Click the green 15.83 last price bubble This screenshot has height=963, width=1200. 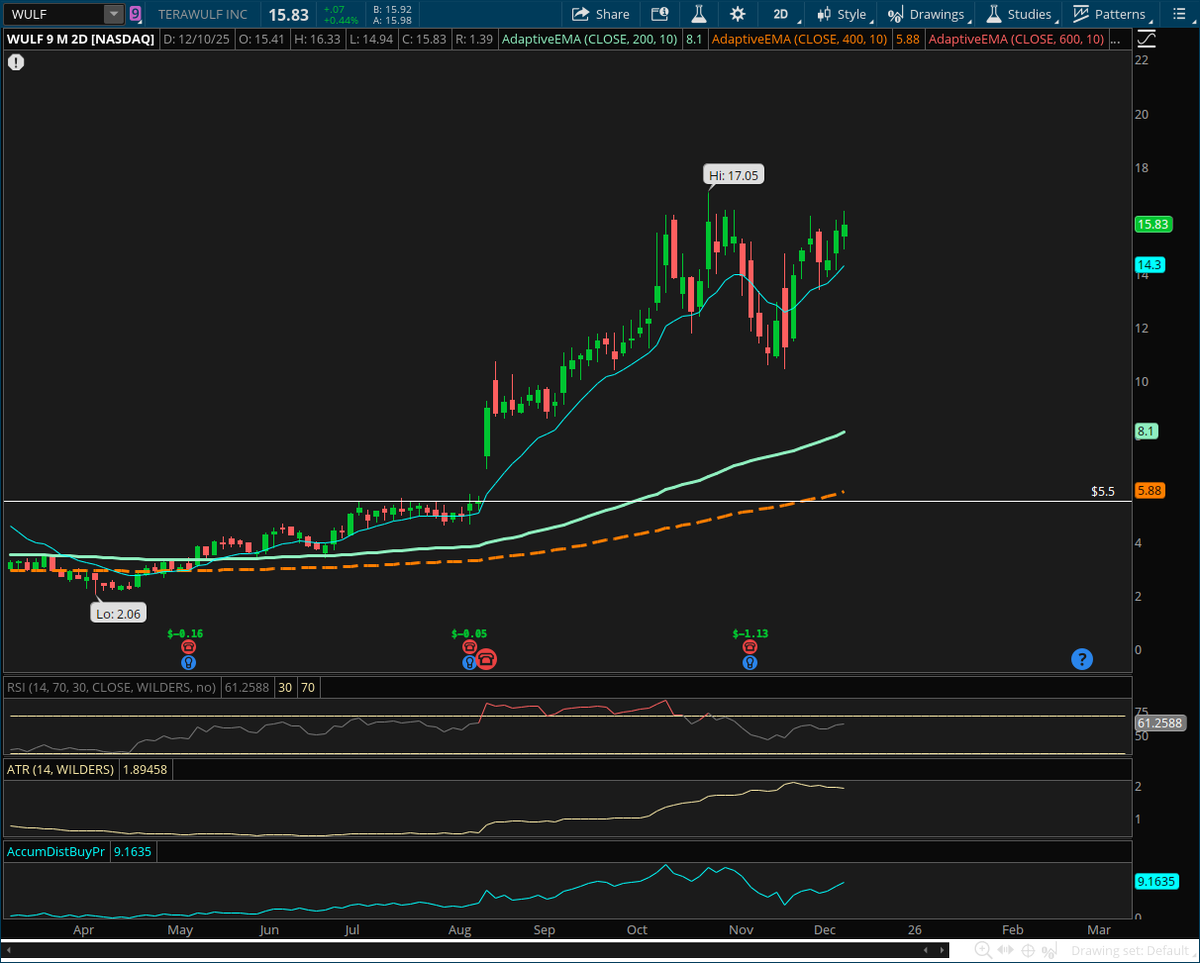coord(1153,225)
